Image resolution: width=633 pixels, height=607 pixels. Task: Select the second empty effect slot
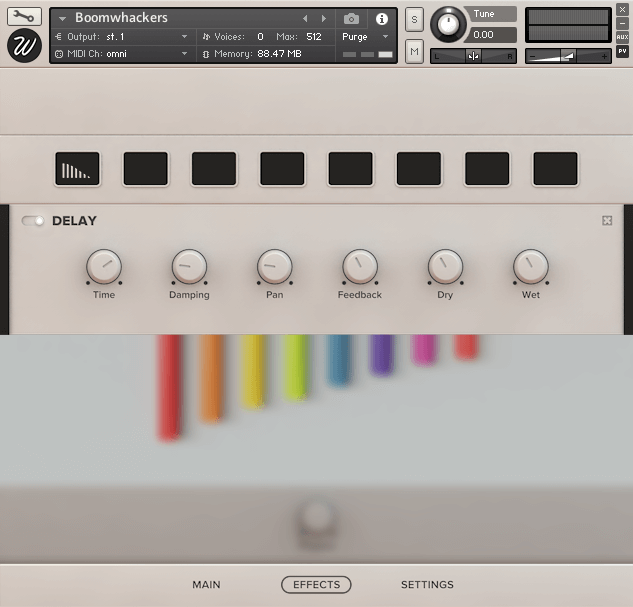click(x=145, y=169)
